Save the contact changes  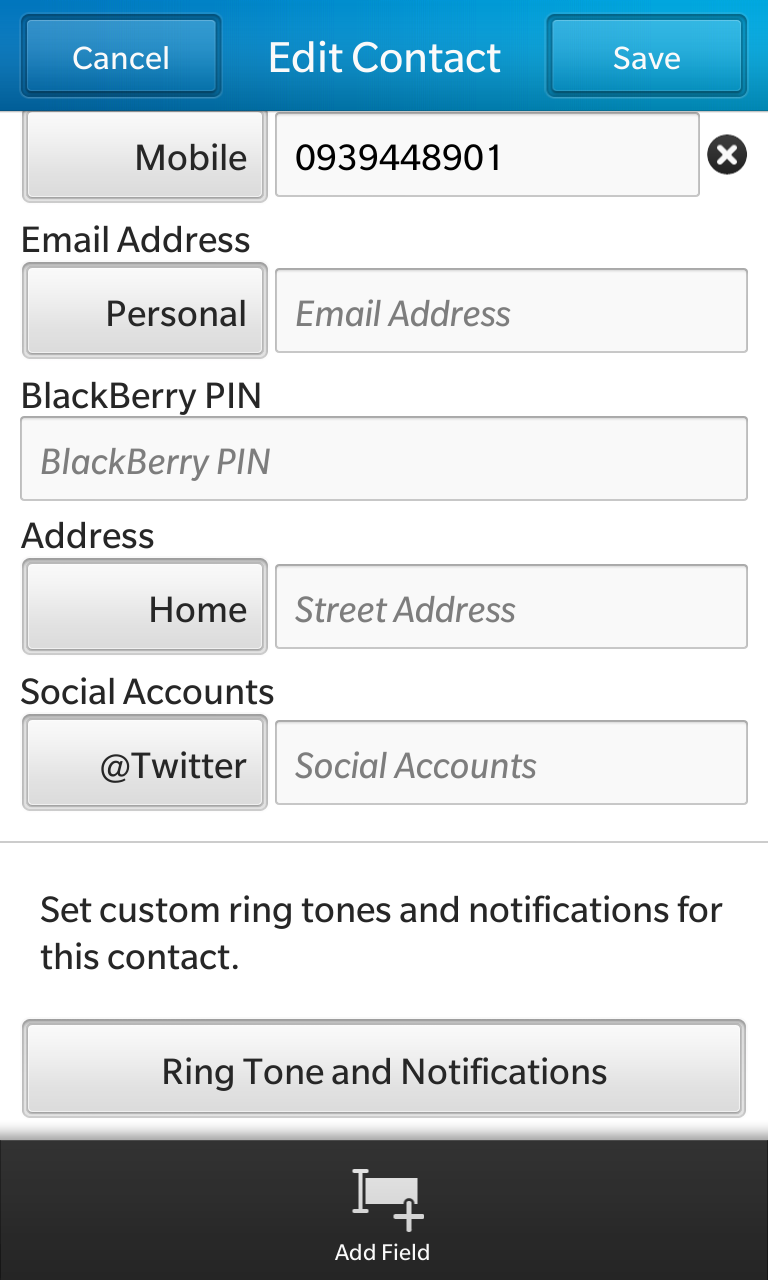click(646, 57)
